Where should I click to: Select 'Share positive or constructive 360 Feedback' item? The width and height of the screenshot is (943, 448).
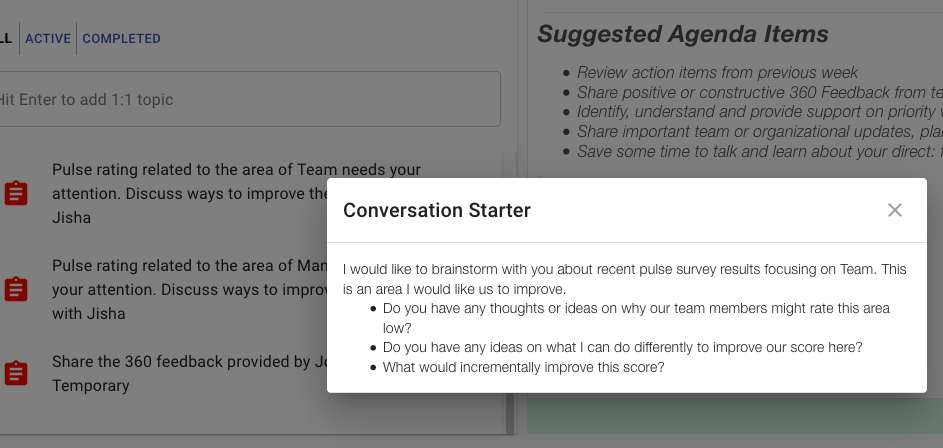pos(760,93)
